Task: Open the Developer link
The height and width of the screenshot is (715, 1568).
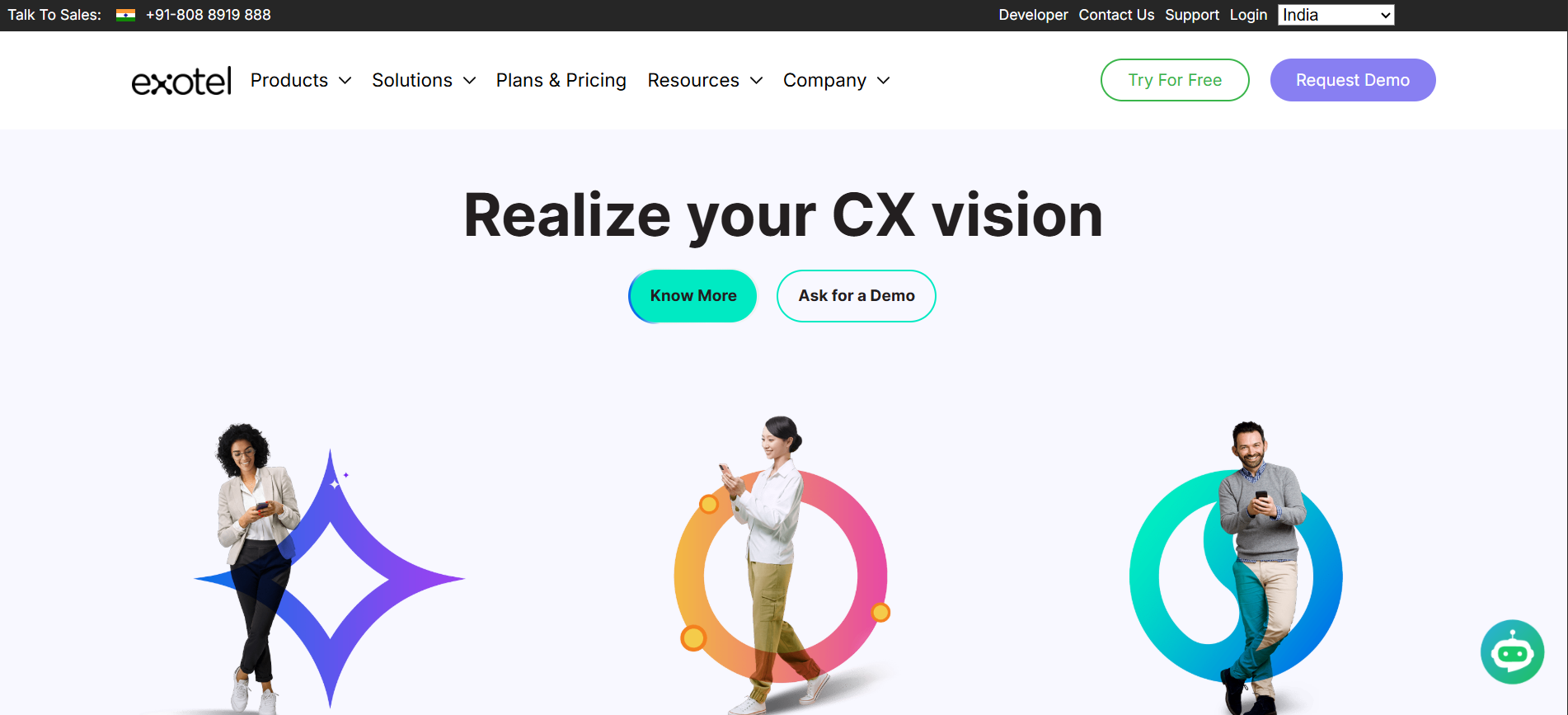Action: 1033,15
